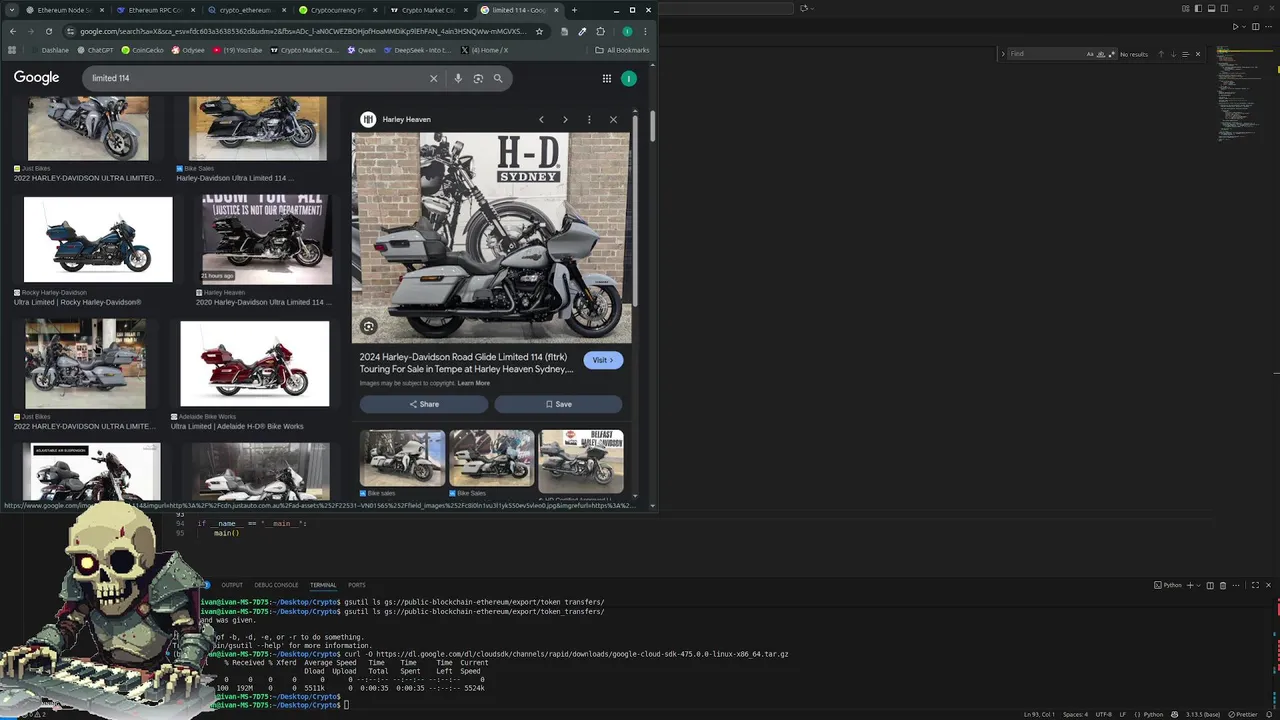Open Adelaide Bike Works red motorcycle thumbnail

254,364
